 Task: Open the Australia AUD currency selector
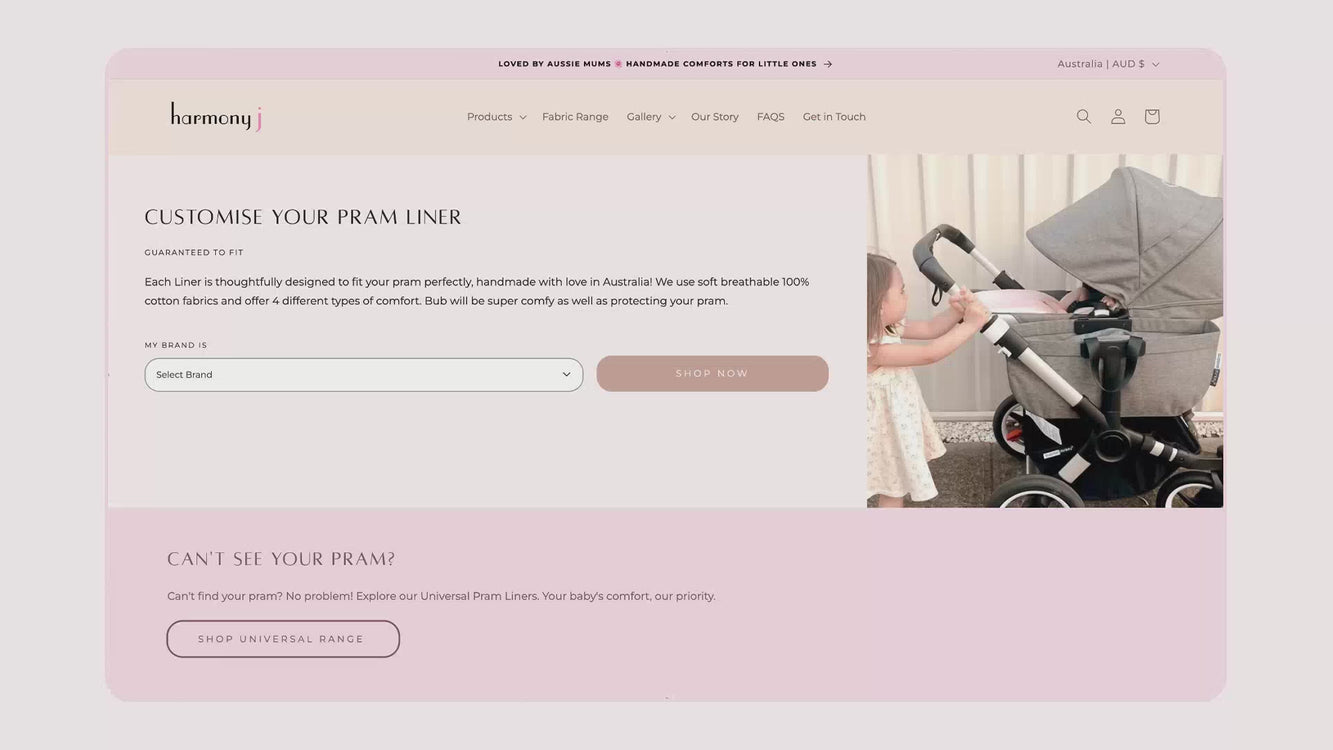1109,64
